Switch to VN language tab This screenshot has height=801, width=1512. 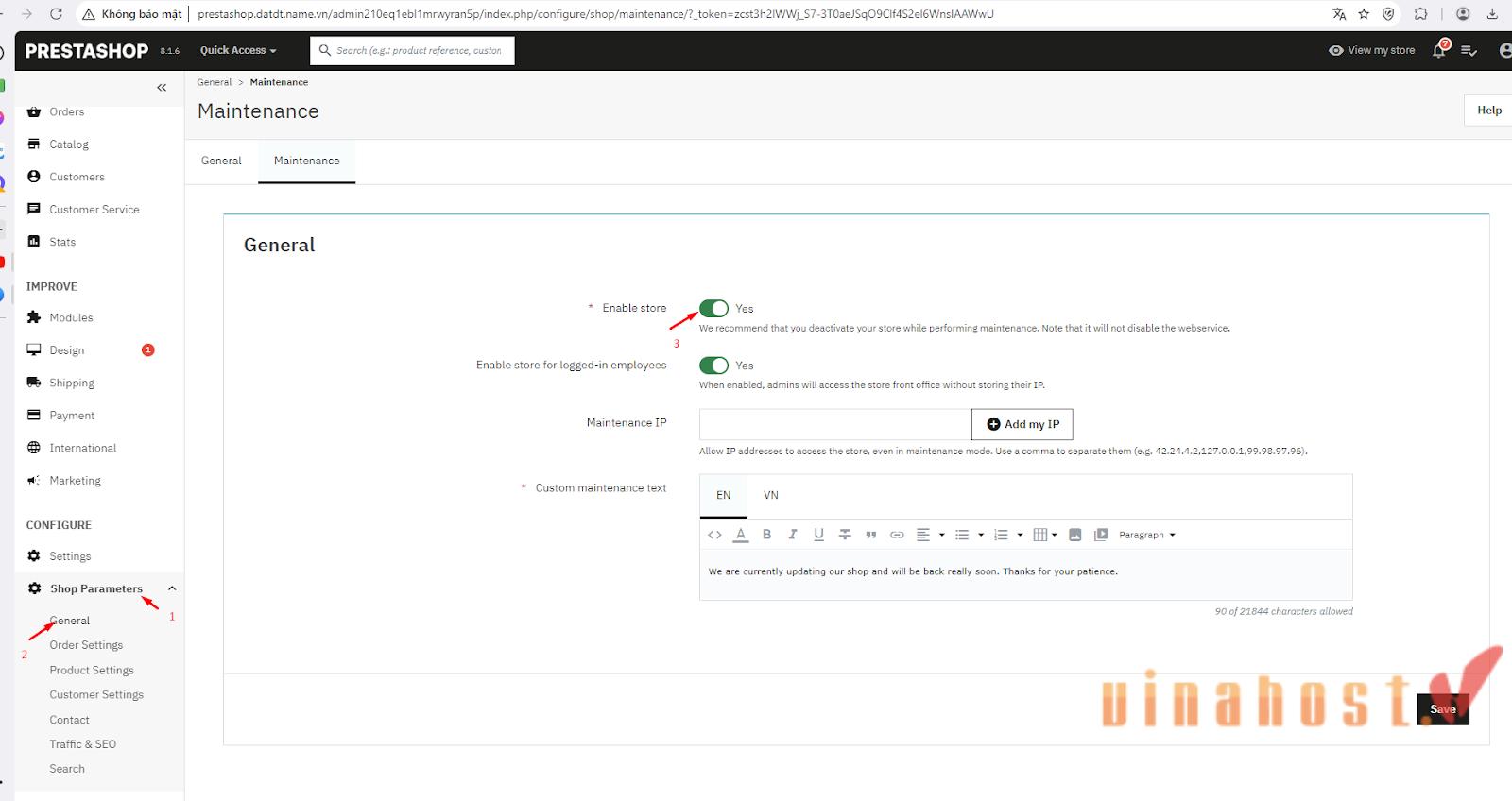pos(771,495)
